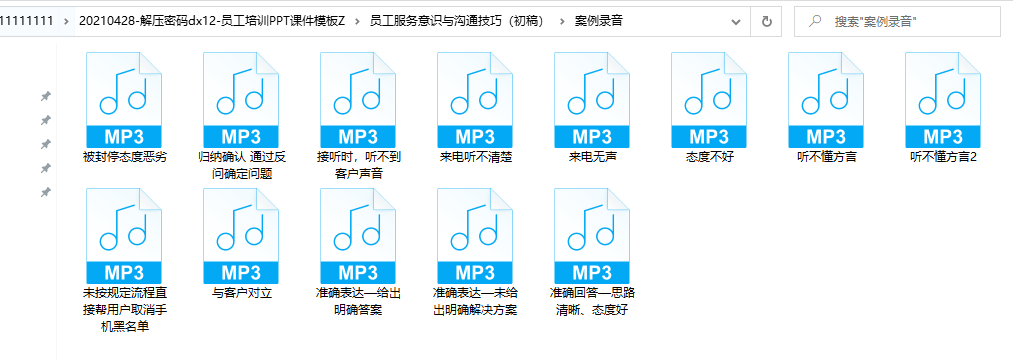Open the address bar history dropdown
1014x361 pixels.
click(736, 21)
